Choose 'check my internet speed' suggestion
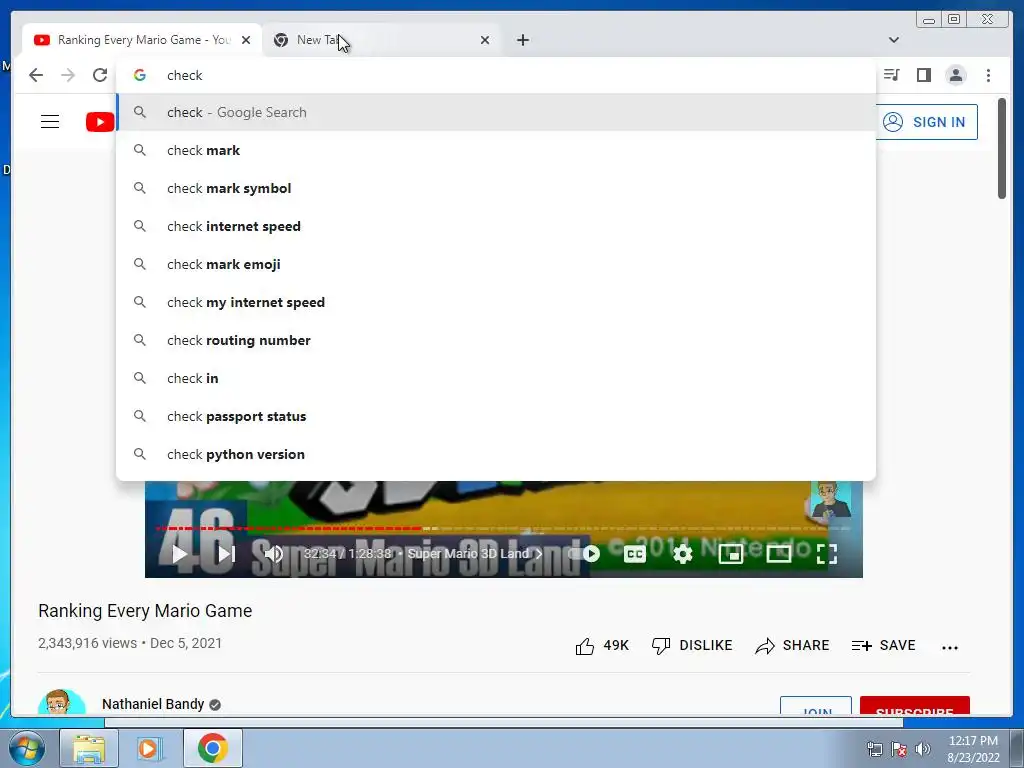Screen dimensions: 1024x768 tap(496, 302)
